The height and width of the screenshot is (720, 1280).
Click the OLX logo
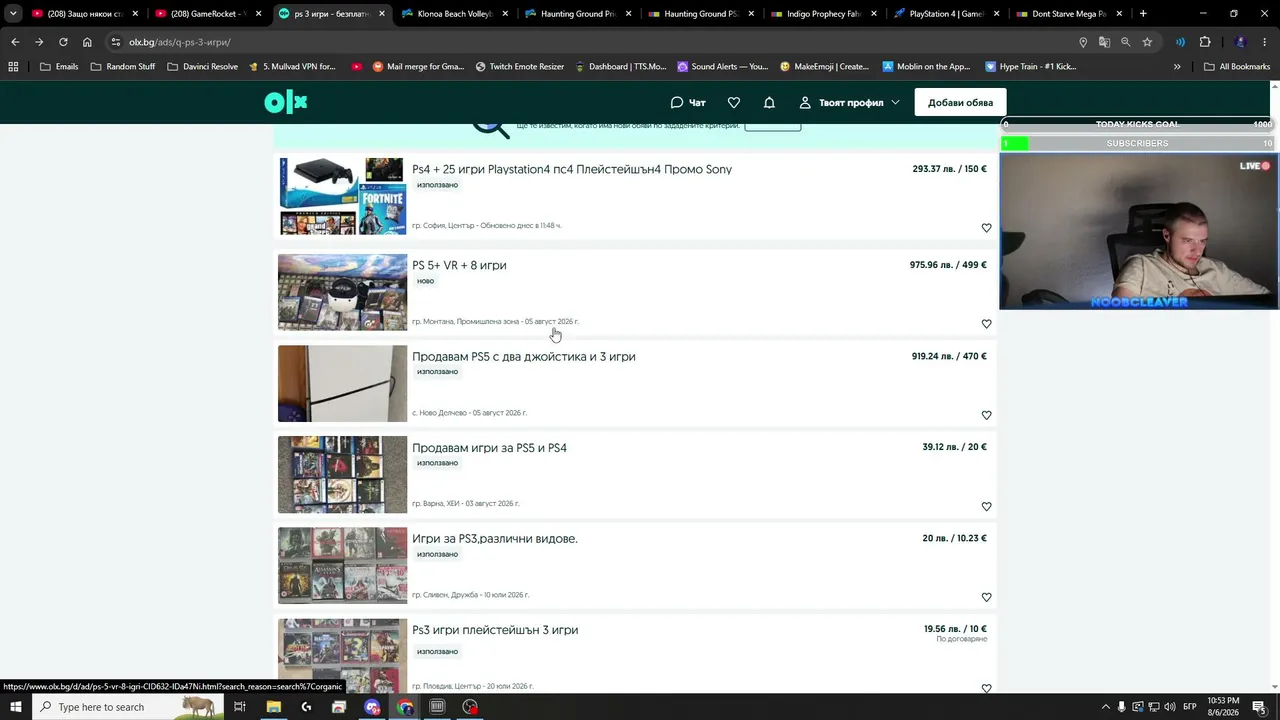pos(285,102)
